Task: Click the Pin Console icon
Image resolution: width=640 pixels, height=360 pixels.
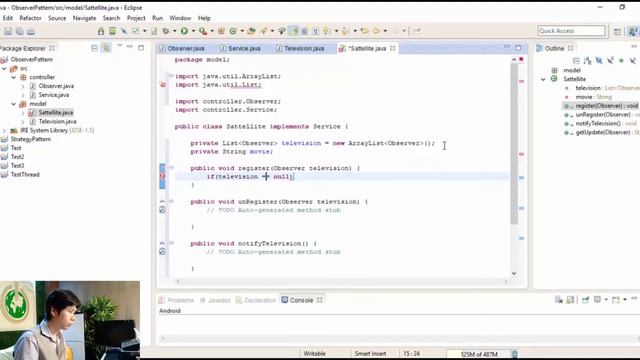Action: (585, 300)
